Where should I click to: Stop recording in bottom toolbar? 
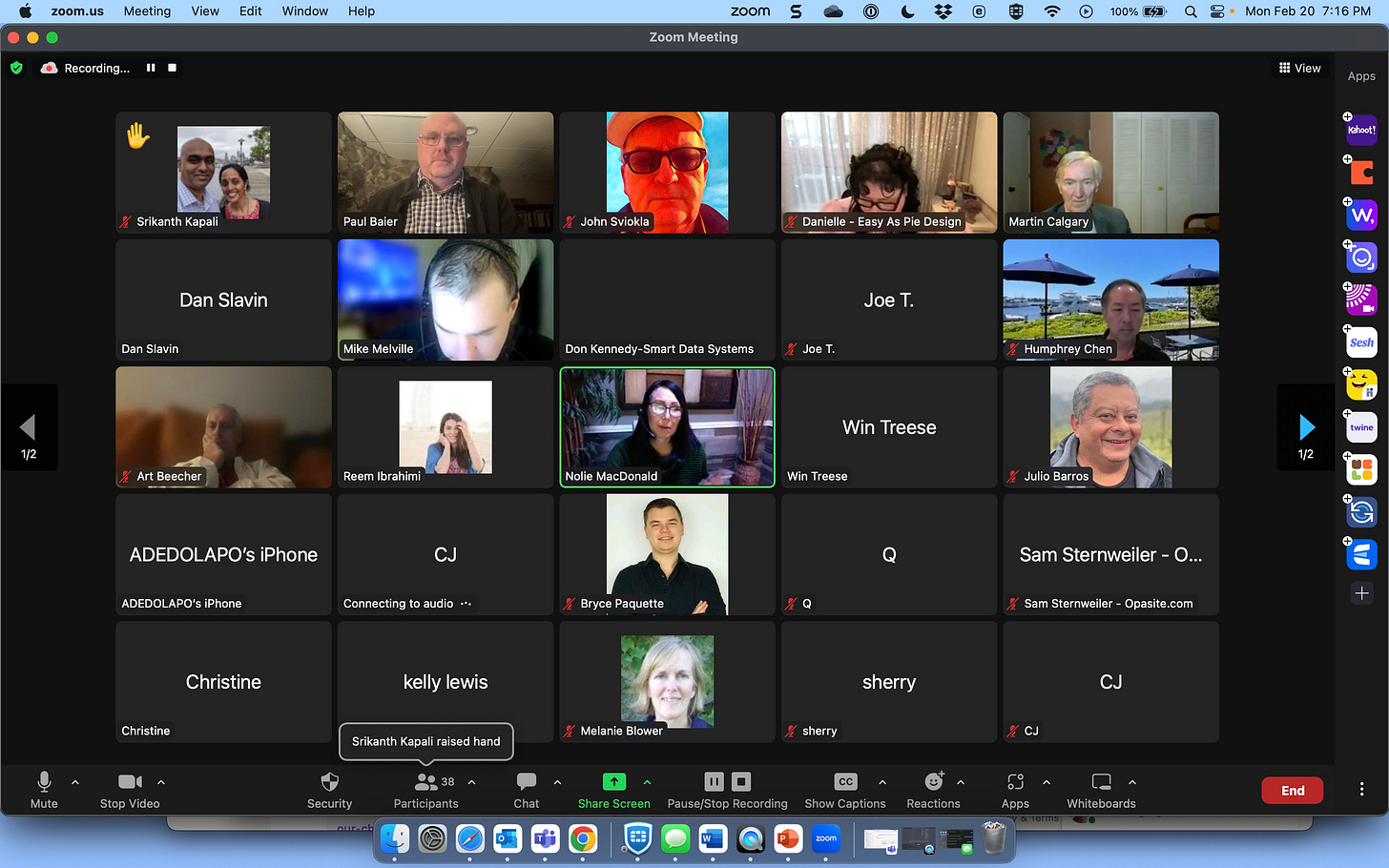[741, 782]
